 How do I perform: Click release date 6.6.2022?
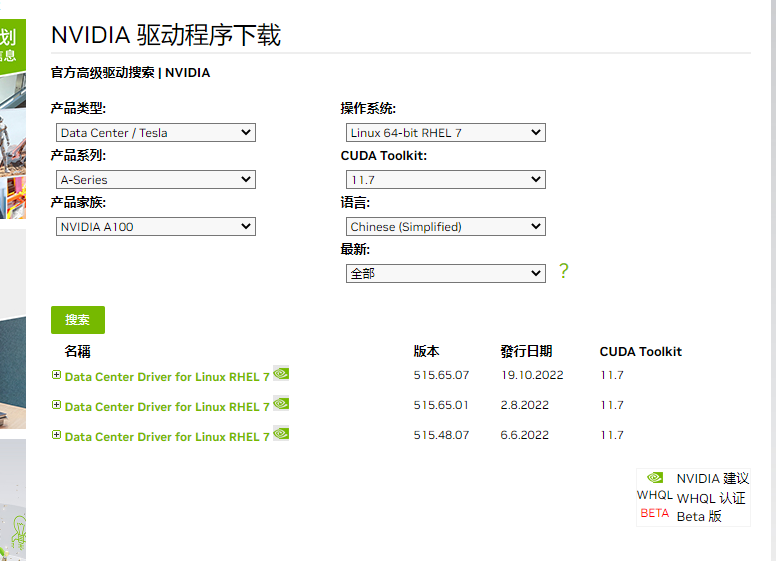(x=525, y=435)
